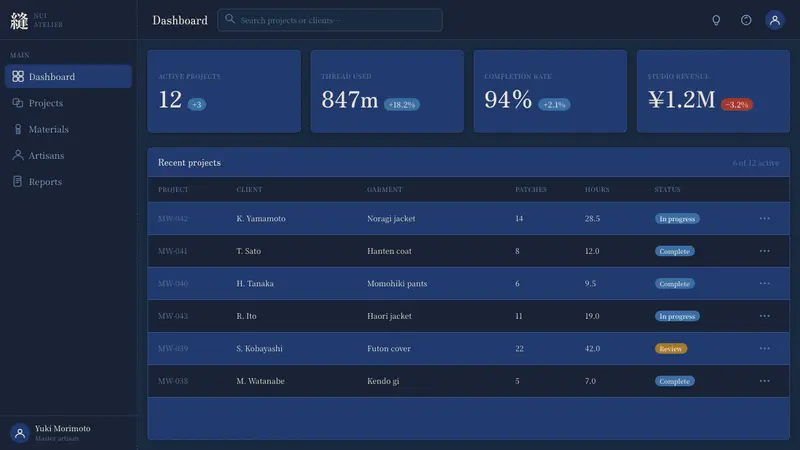The width and height of the screenshot is (800, 450).
Task: Open the Dashboard sidebar item
Action: point(68,77)
